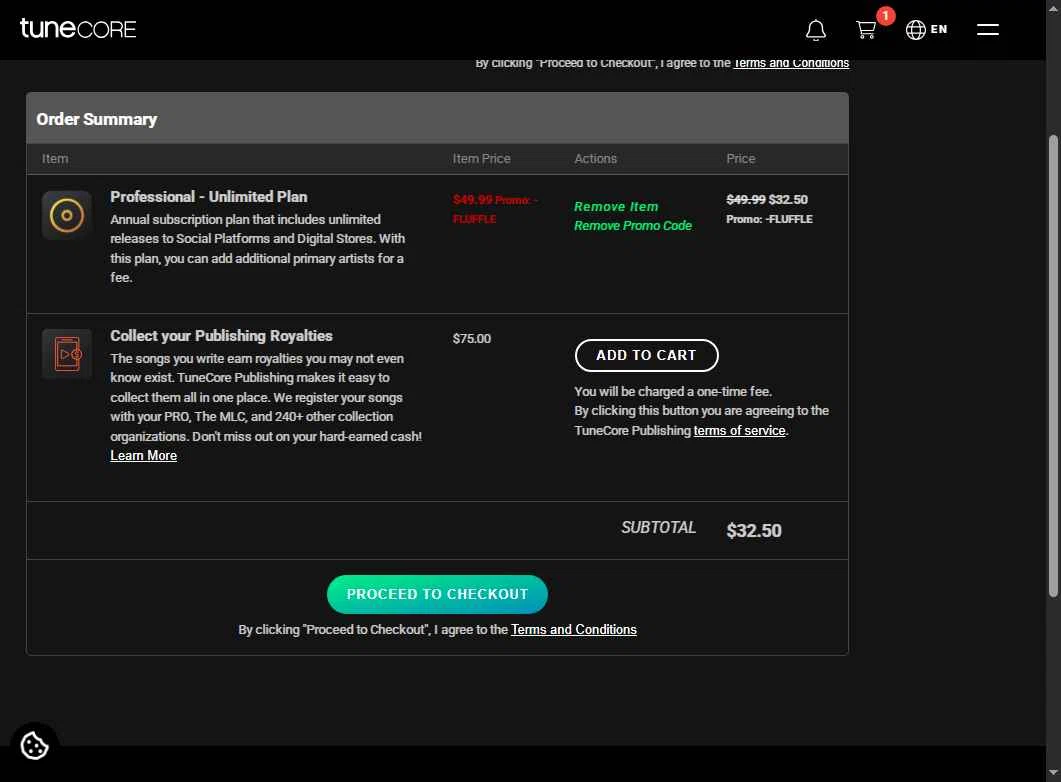This screenshot has width=1061, height=782.
Task: Click the discounted $49.99 $32.50 price
Action: (x=767, y=200)
